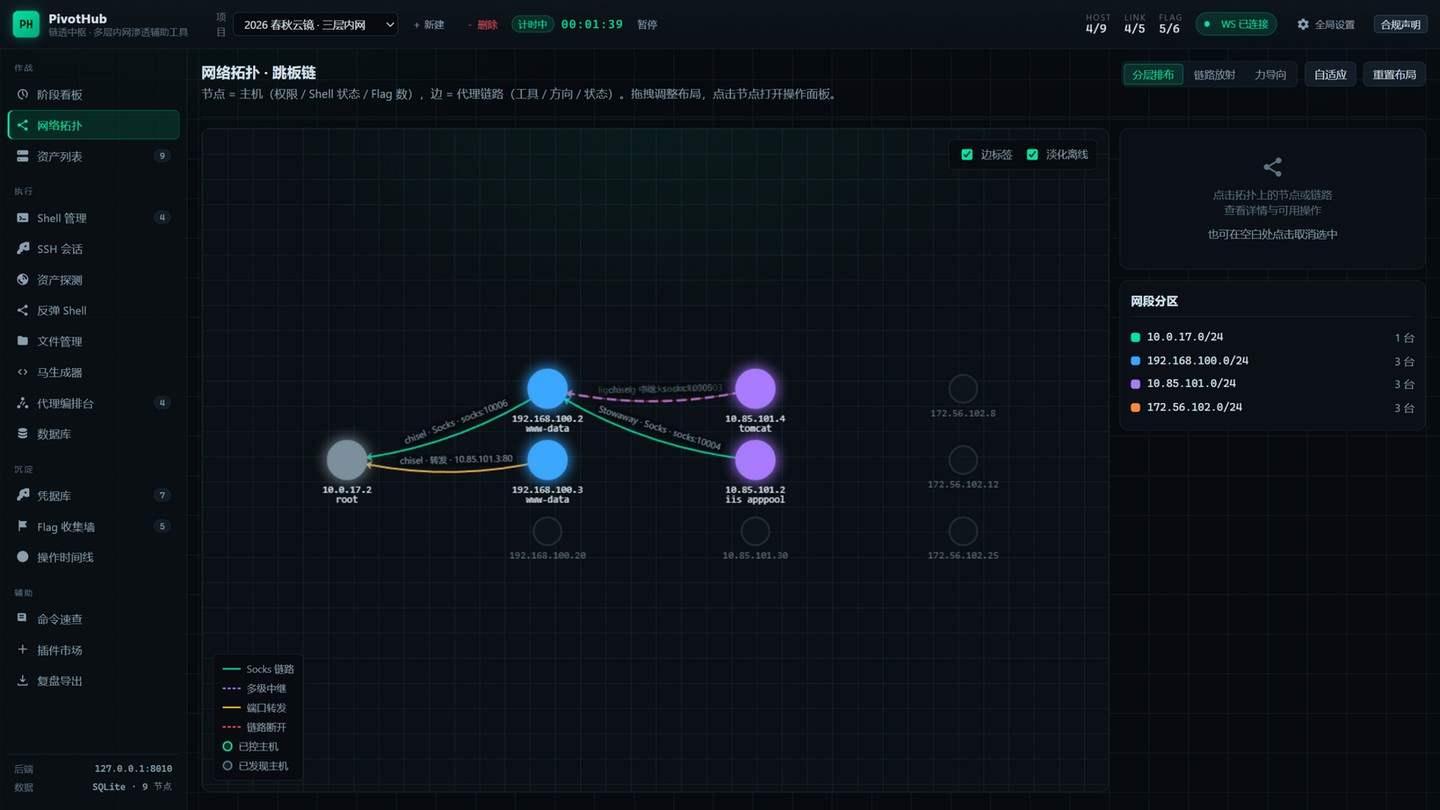This screenshot has width=1440, height=810.
Task: Select node 10.0.17.2 root
Action: point(347,460)
